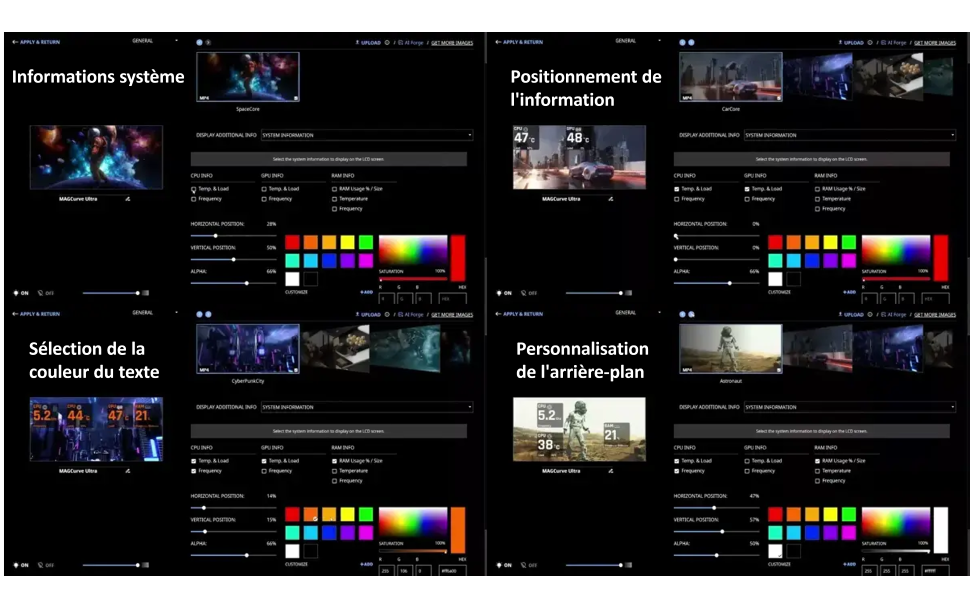Click the ON light bulb in Positionnement de l'information panel

[x=499, y=293]
